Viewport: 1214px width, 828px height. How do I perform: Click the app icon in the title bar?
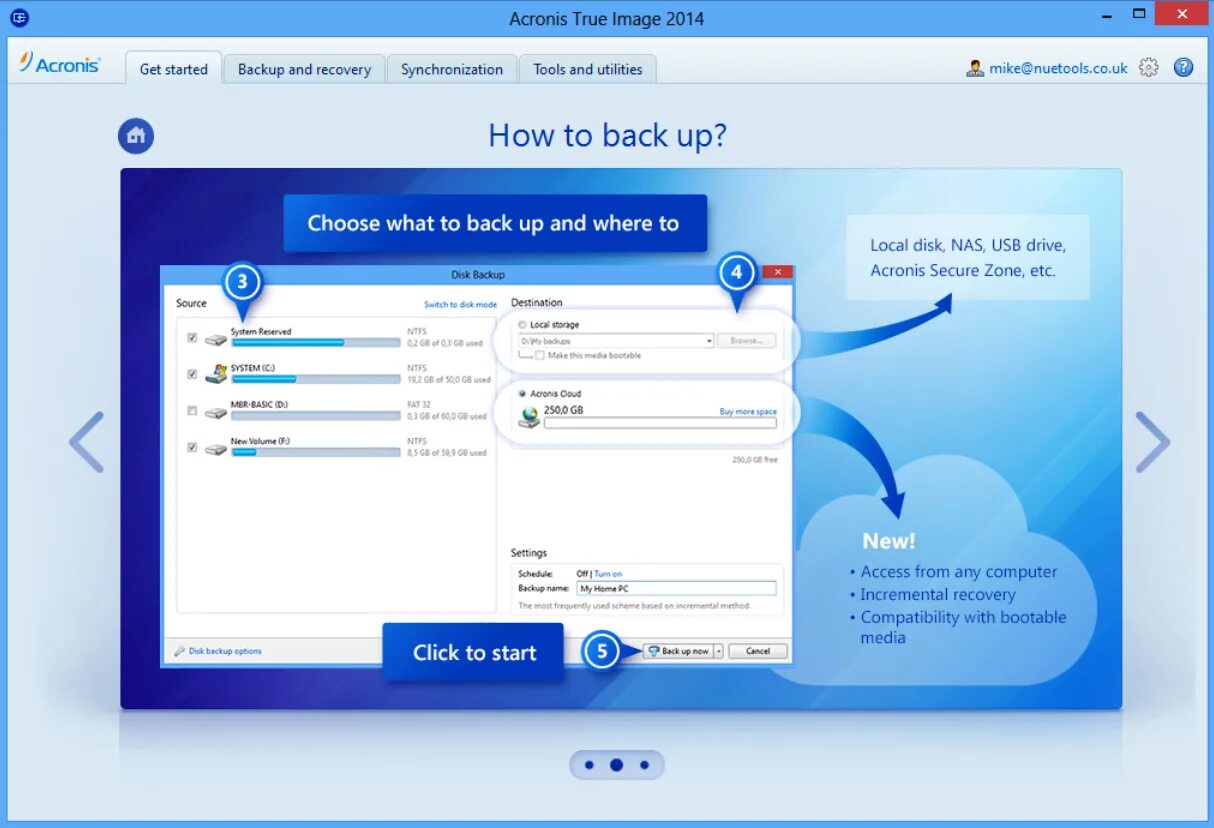pos(18,17)
